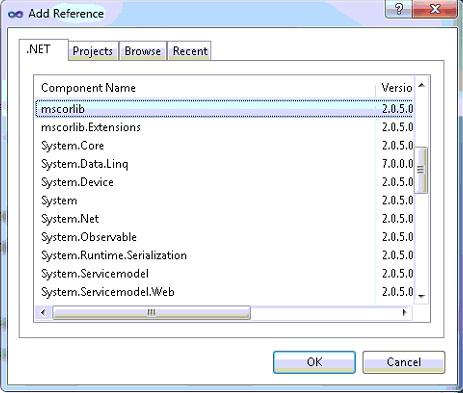
Task: Click the Help question mark button
Action: tap(399, 9)
